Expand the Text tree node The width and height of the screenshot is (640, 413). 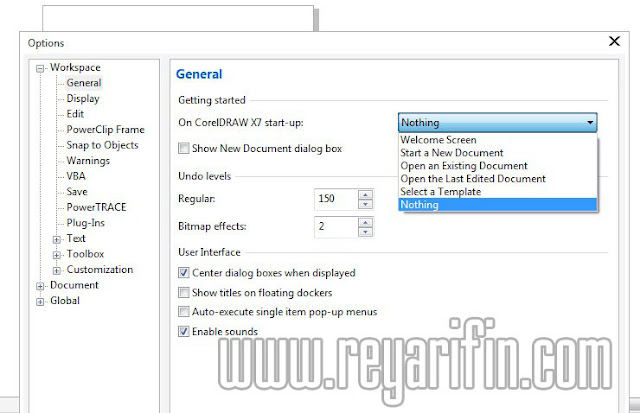57,240
